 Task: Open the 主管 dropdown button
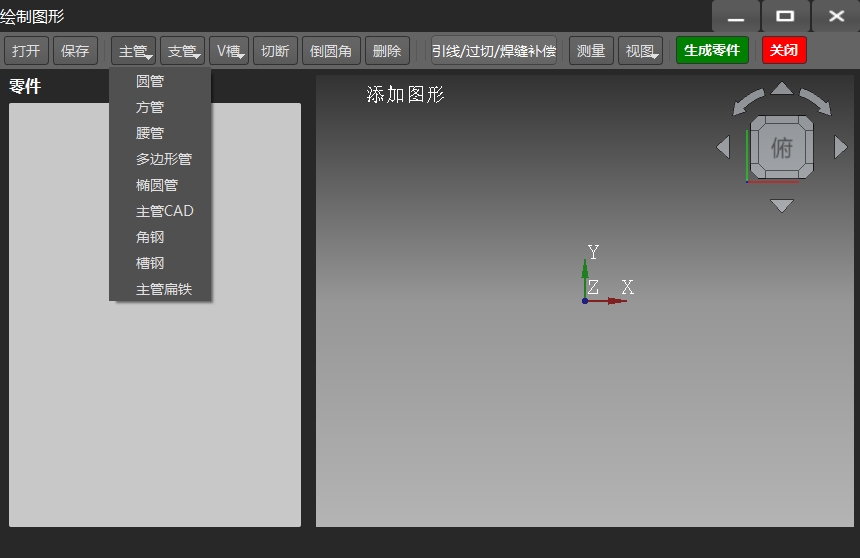point(133,51)
